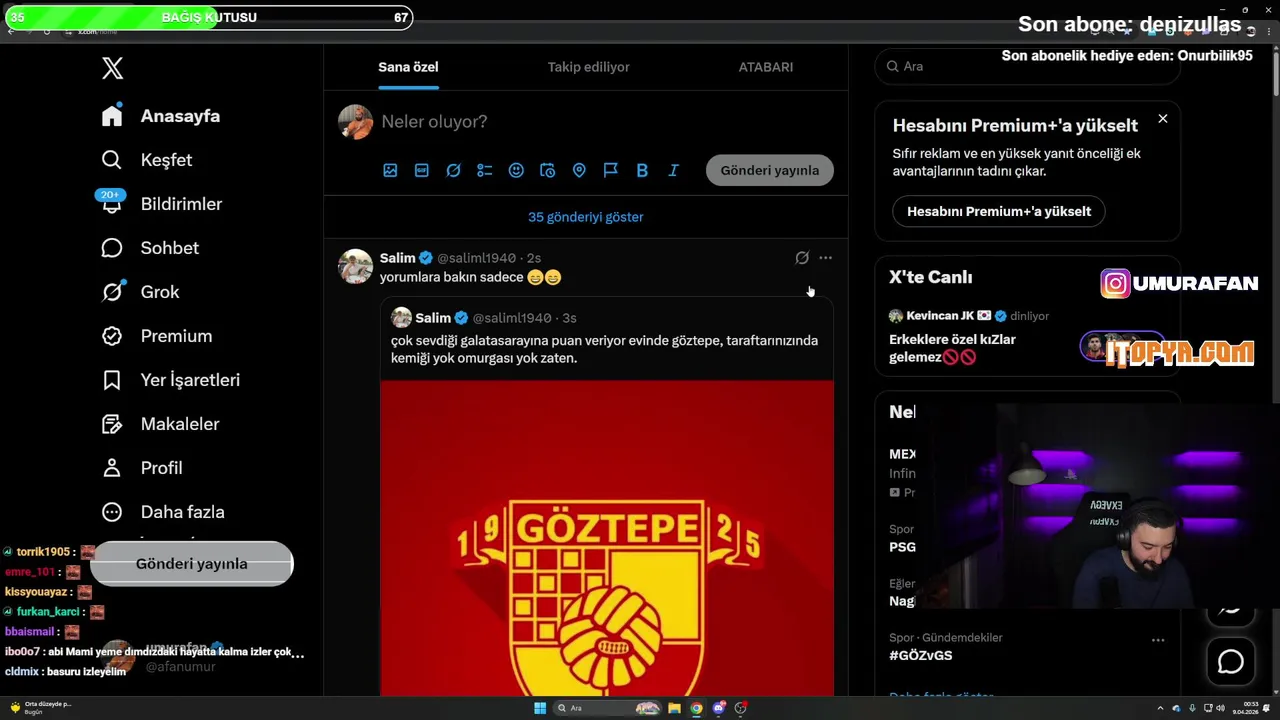Click the composer Gönderi yayınla button

click(770, 170)
